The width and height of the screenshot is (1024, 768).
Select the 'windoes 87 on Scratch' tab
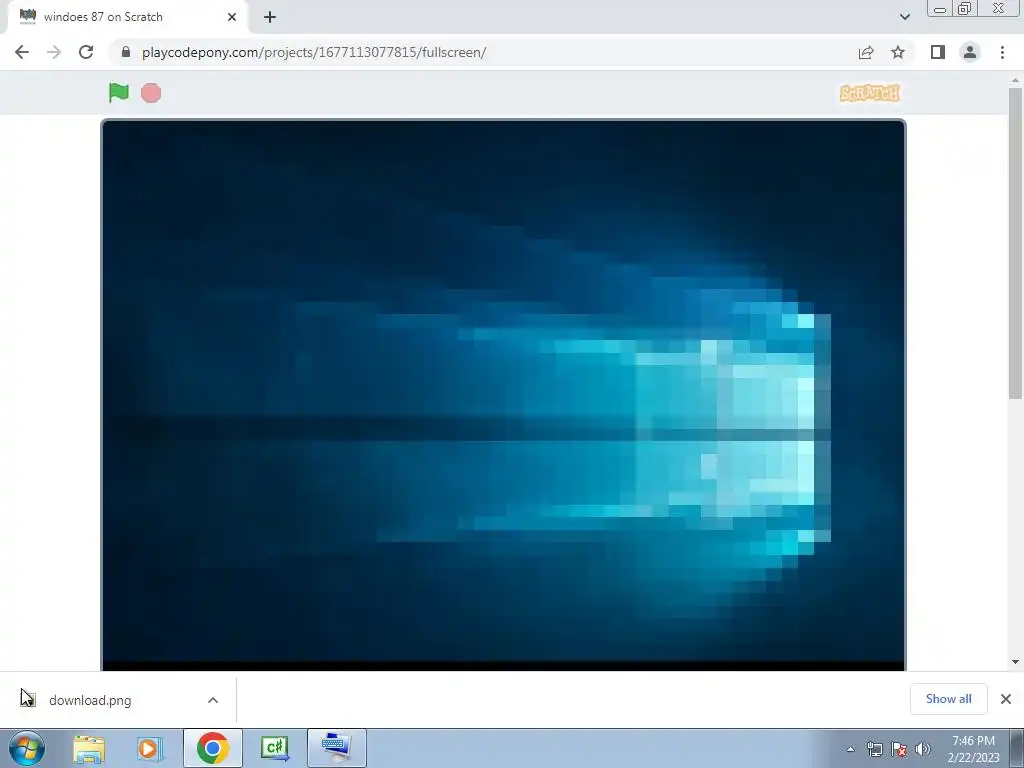(128, 17)
